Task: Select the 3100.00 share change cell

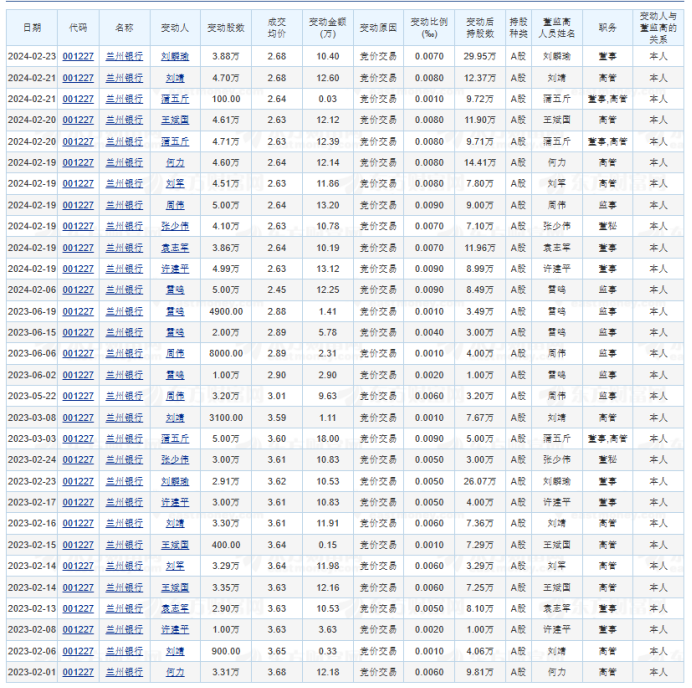Action: point(226,417)
